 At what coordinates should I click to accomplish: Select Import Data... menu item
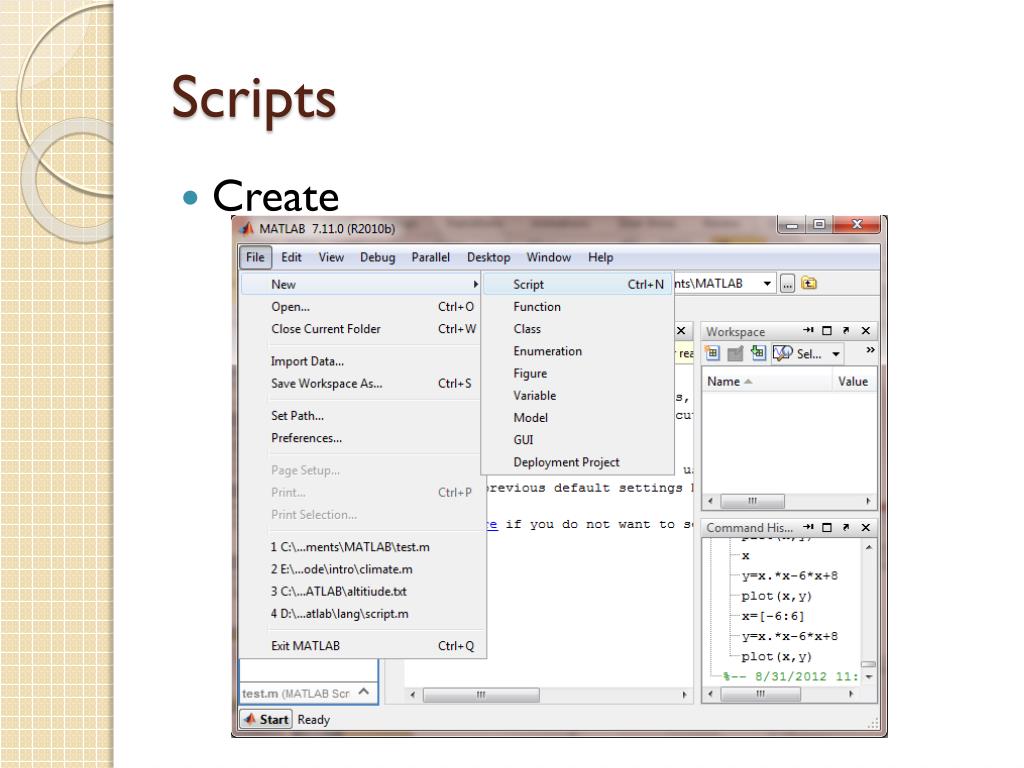361,361
